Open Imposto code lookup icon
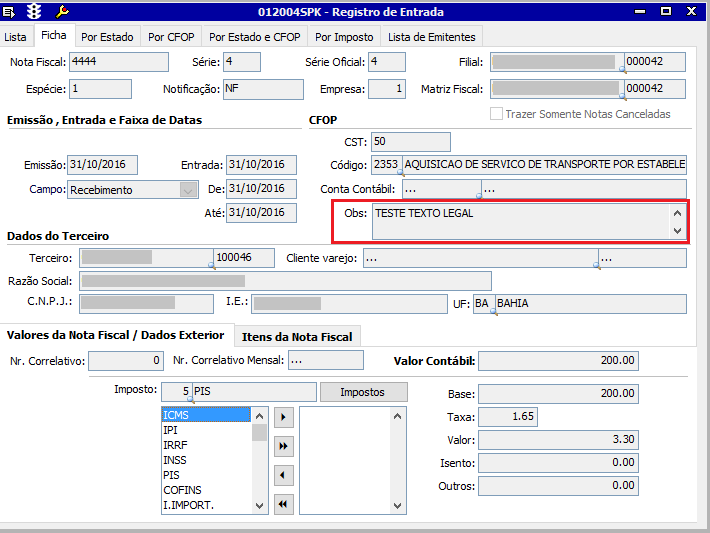Screen dimensions: 710x533 point(191,399)
